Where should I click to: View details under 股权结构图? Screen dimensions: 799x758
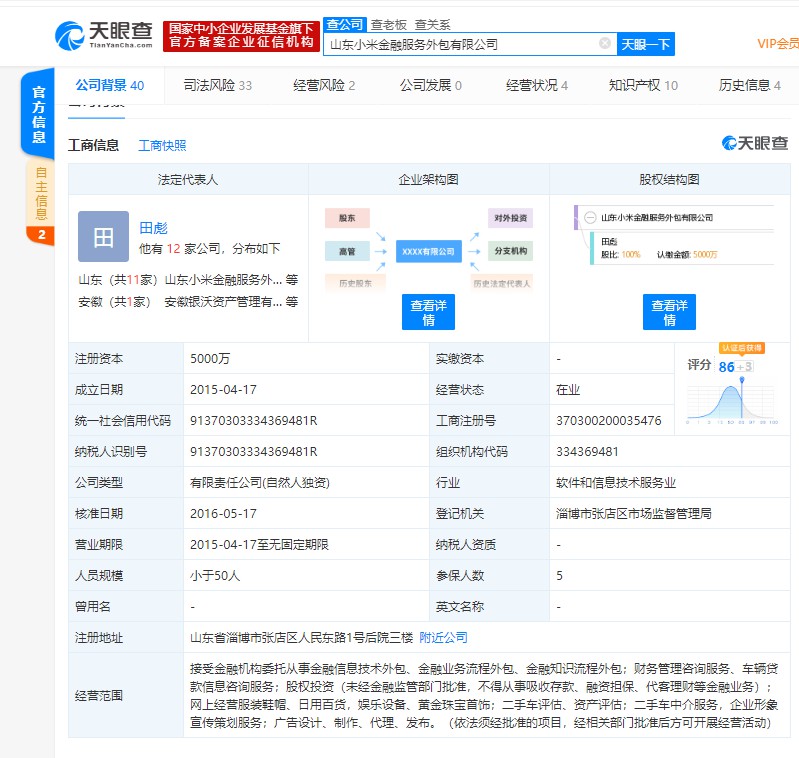pos(670,312)
